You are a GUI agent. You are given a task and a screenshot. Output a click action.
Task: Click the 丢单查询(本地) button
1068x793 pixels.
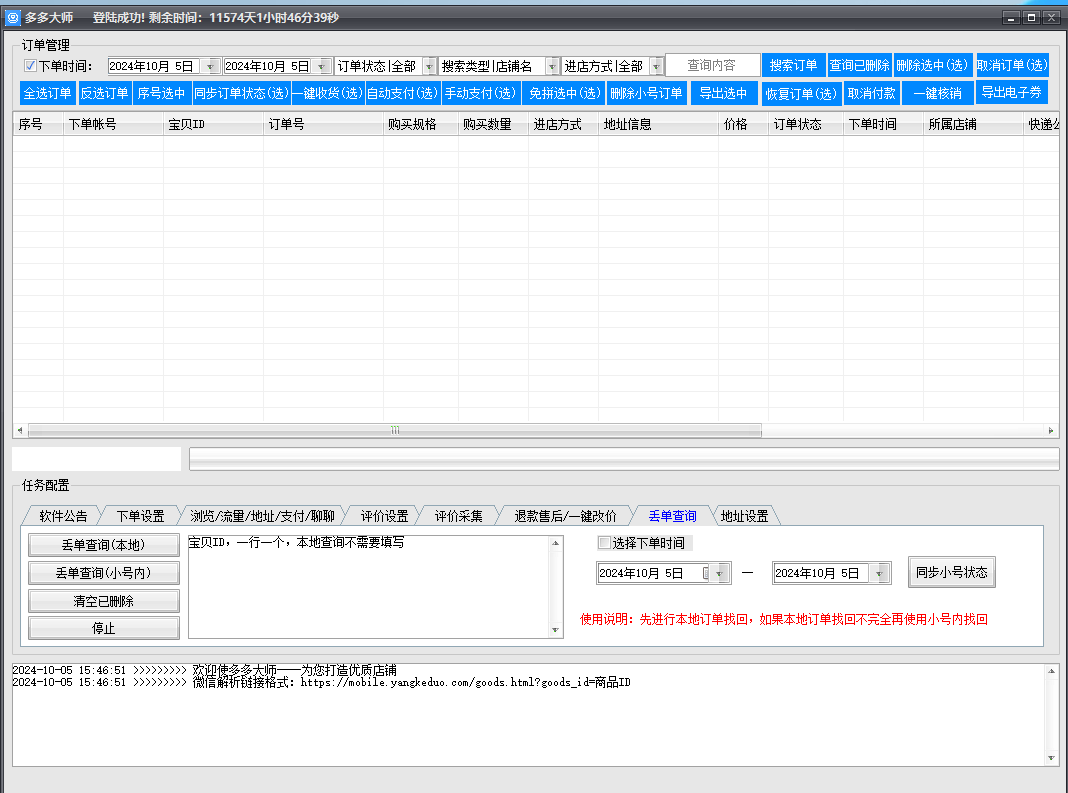(104, 545)
